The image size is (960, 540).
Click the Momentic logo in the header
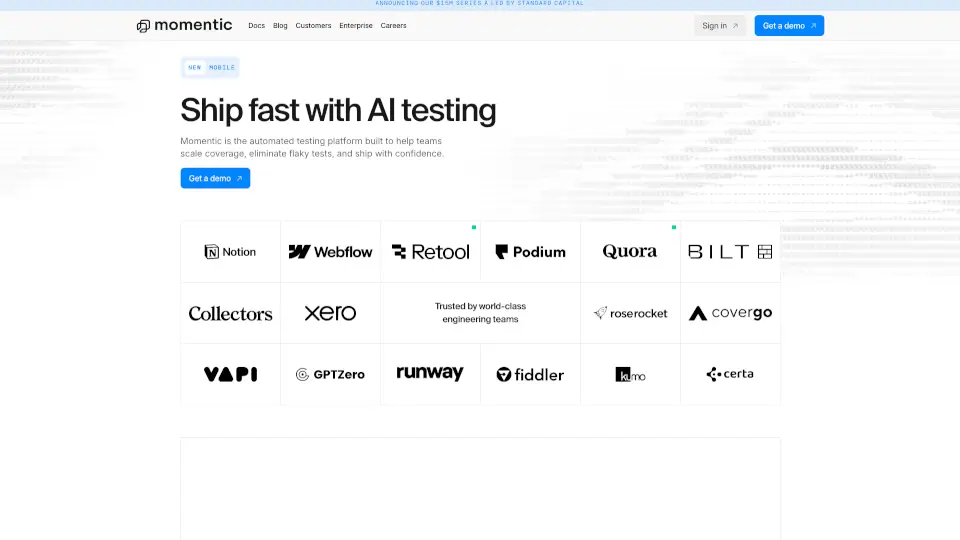click(x=185, y=25)
